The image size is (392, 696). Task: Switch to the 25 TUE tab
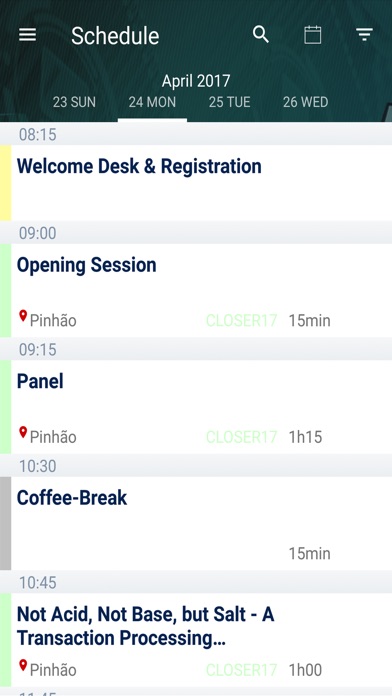[x=230, y=102]
